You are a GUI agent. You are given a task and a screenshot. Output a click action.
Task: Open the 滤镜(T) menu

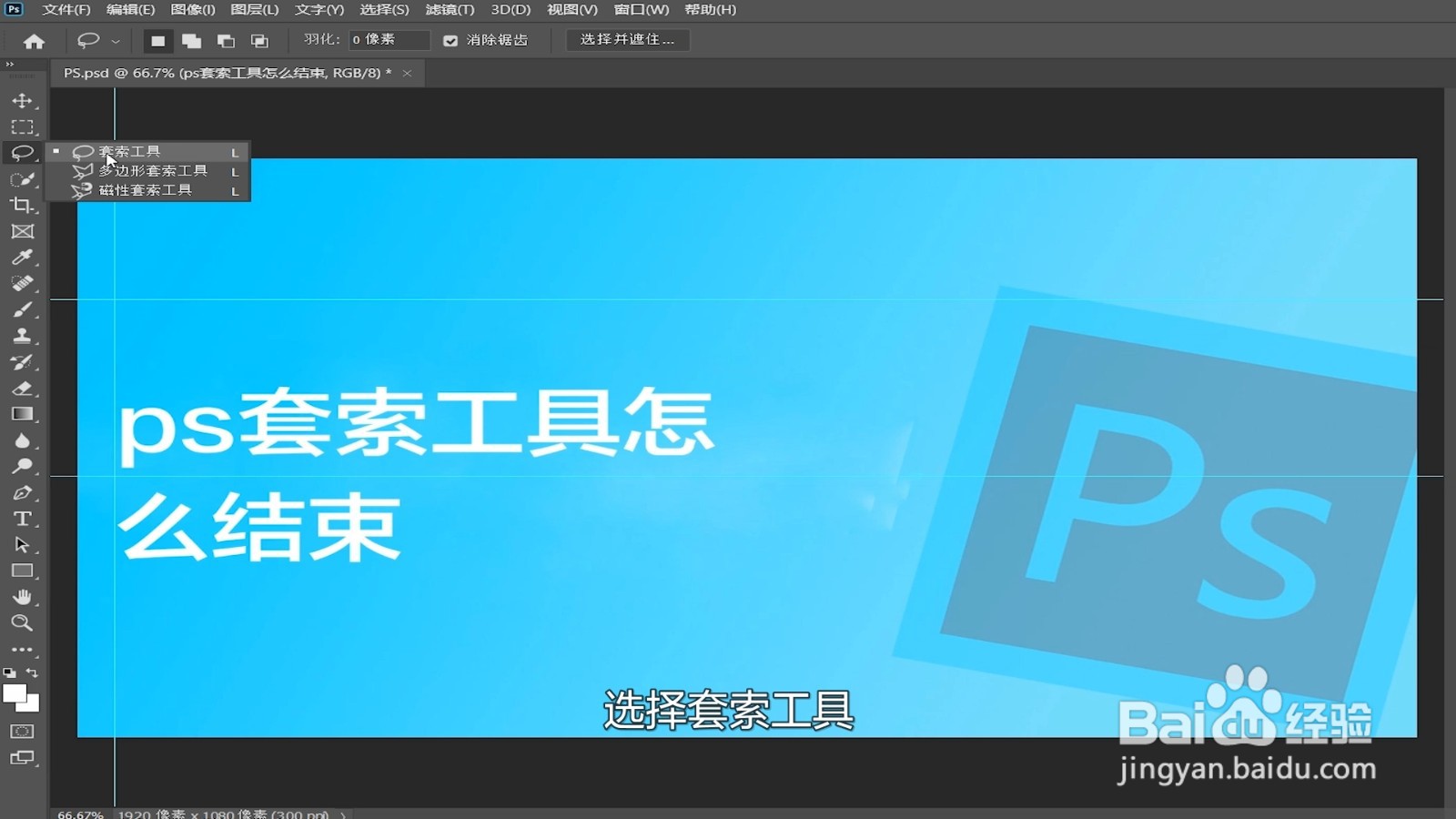[450, 10]
